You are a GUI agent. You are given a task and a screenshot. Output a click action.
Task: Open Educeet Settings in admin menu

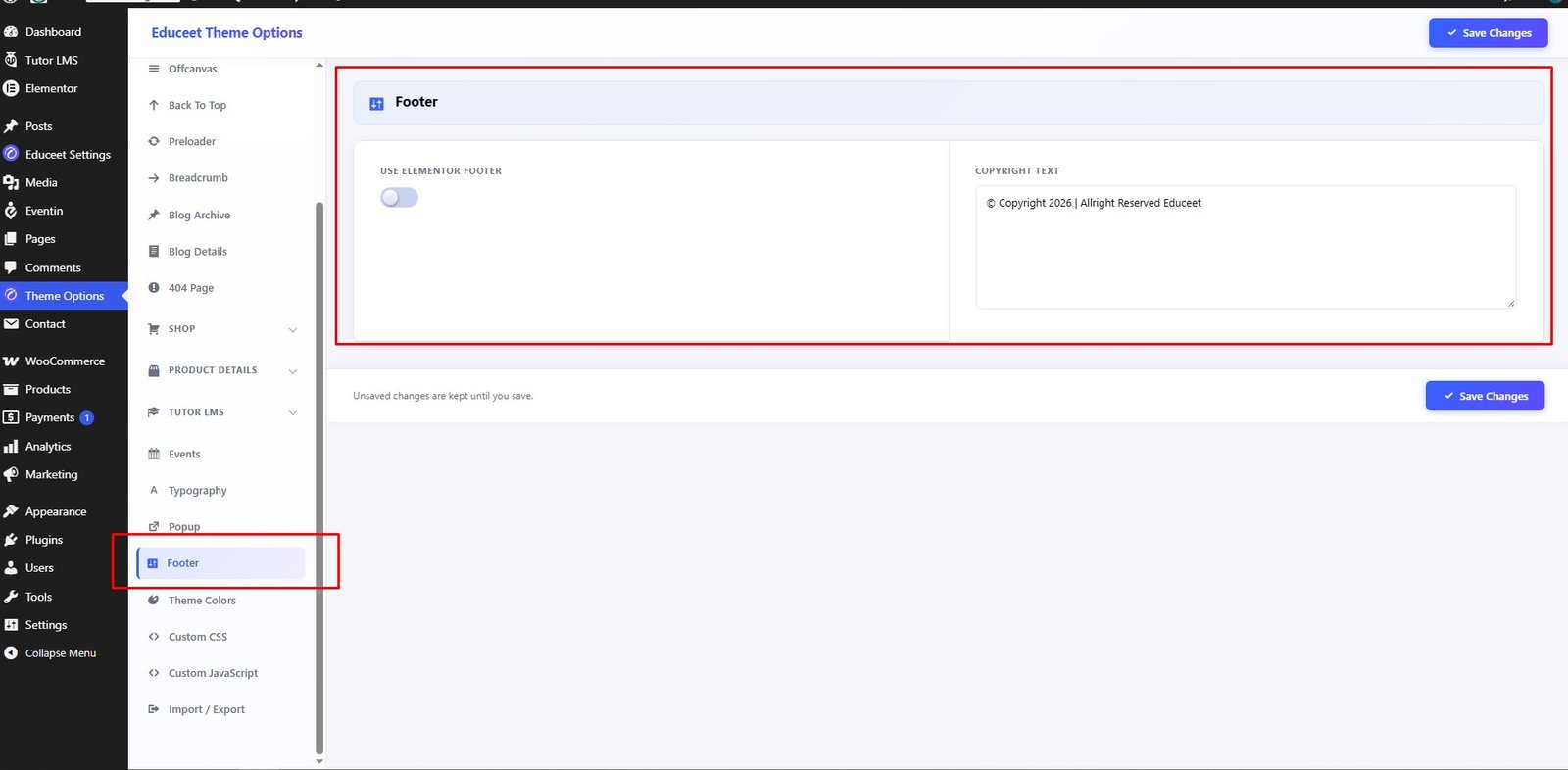click(64, 155)
